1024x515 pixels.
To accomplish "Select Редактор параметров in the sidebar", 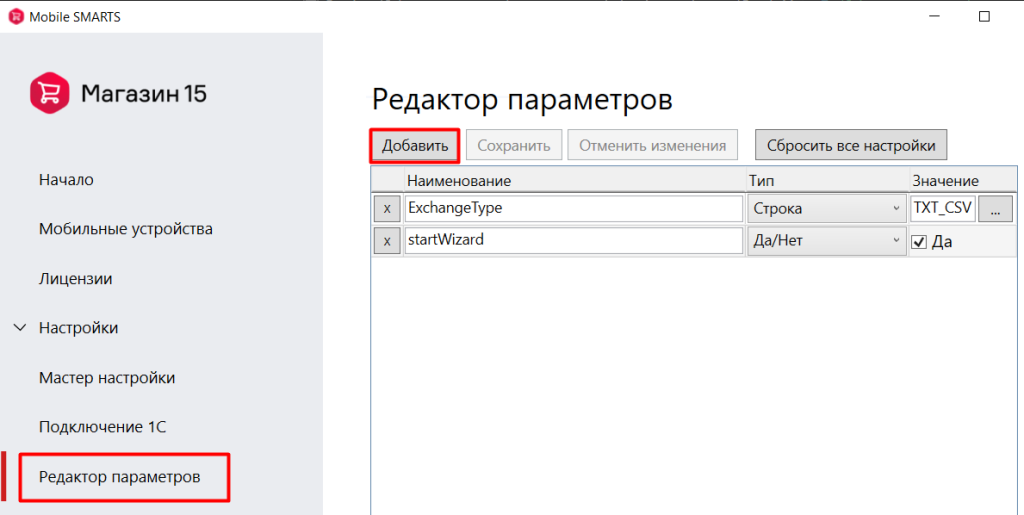I will click(x=120, y=477).
